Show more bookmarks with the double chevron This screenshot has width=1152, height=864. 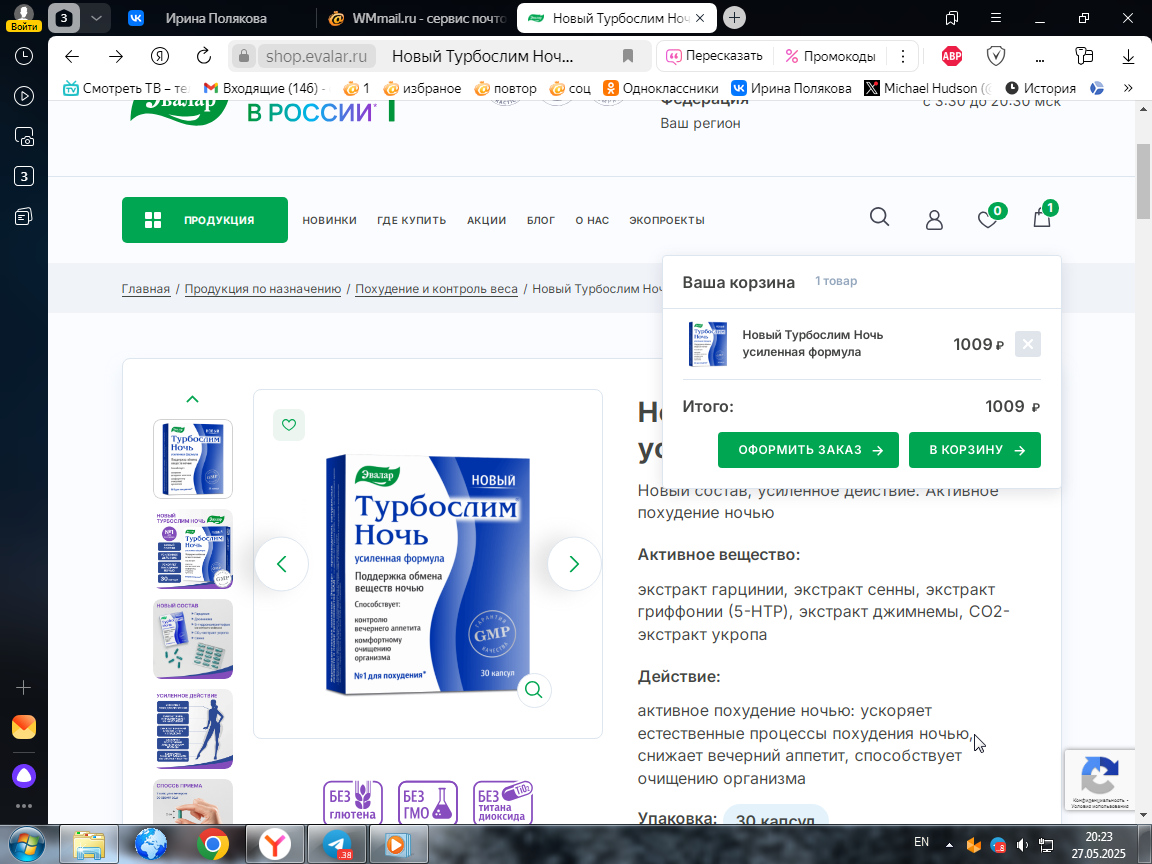pyautogui.click(x=1128, y=88)
